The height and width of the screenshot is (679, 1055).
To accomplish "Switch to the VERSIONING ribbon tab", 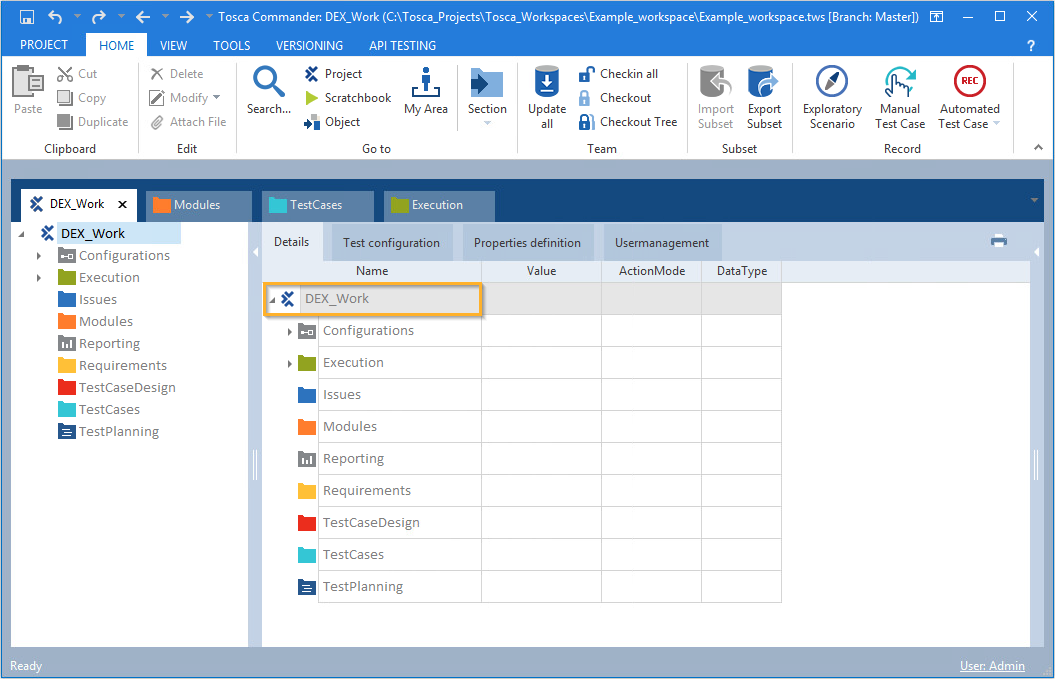I will (309, 46).
